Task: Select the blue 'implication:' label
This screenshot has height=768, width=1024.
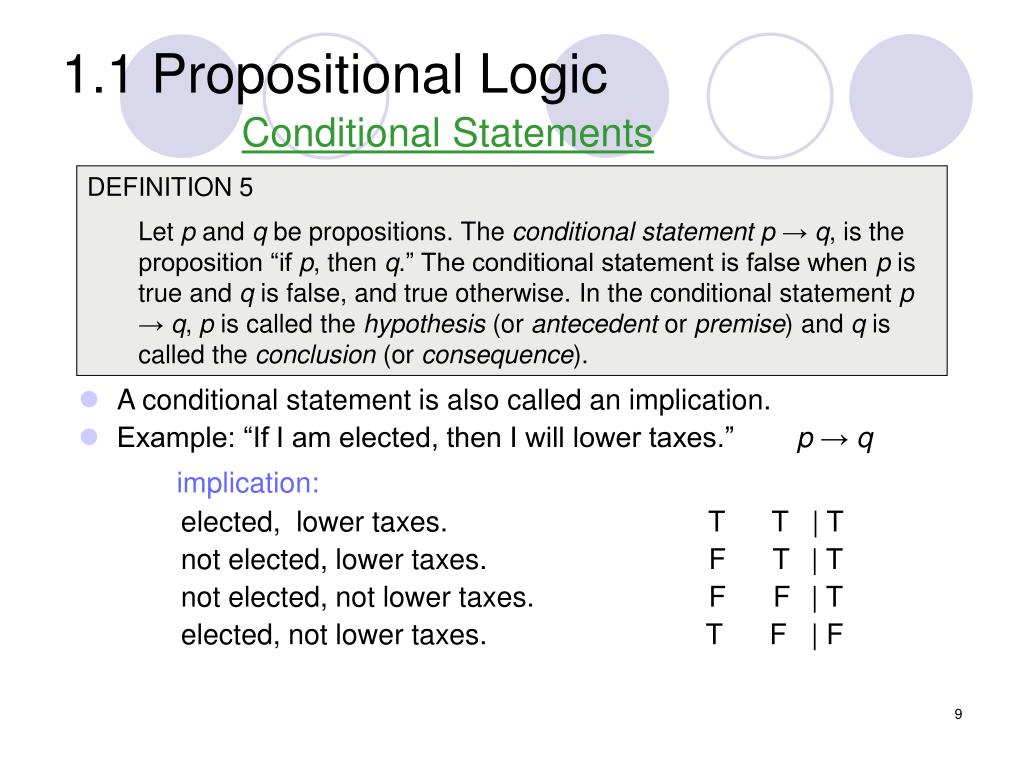Action: point(248,483)
